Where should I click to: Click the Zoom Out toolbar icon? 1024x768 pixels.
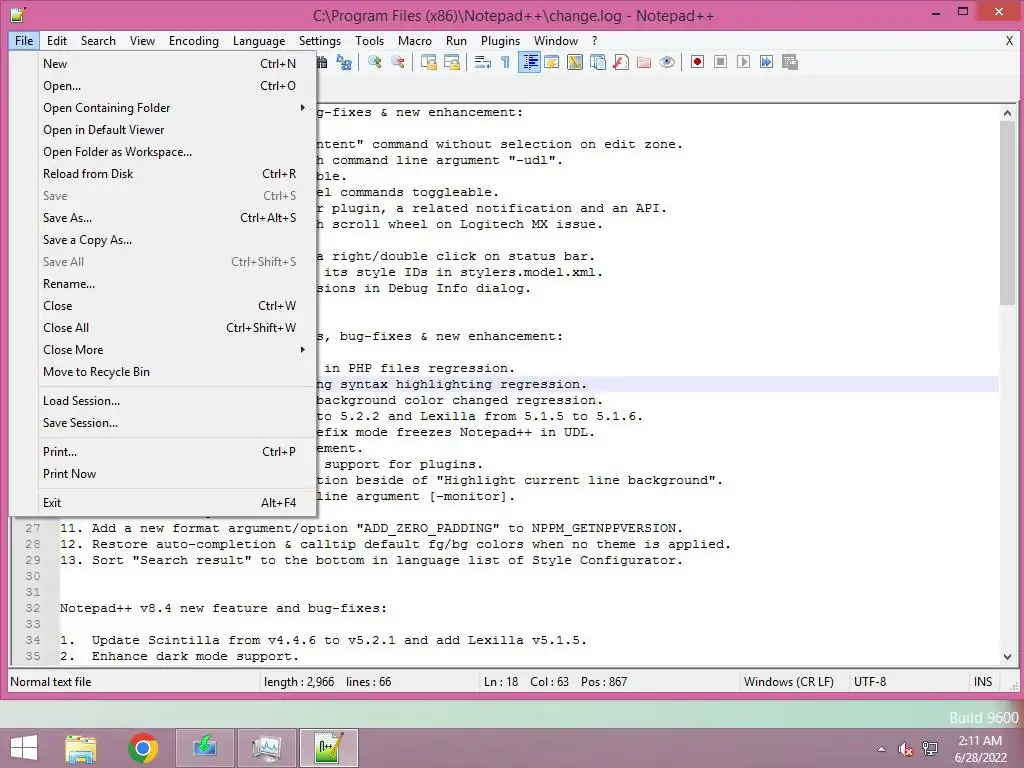[398, 62]
